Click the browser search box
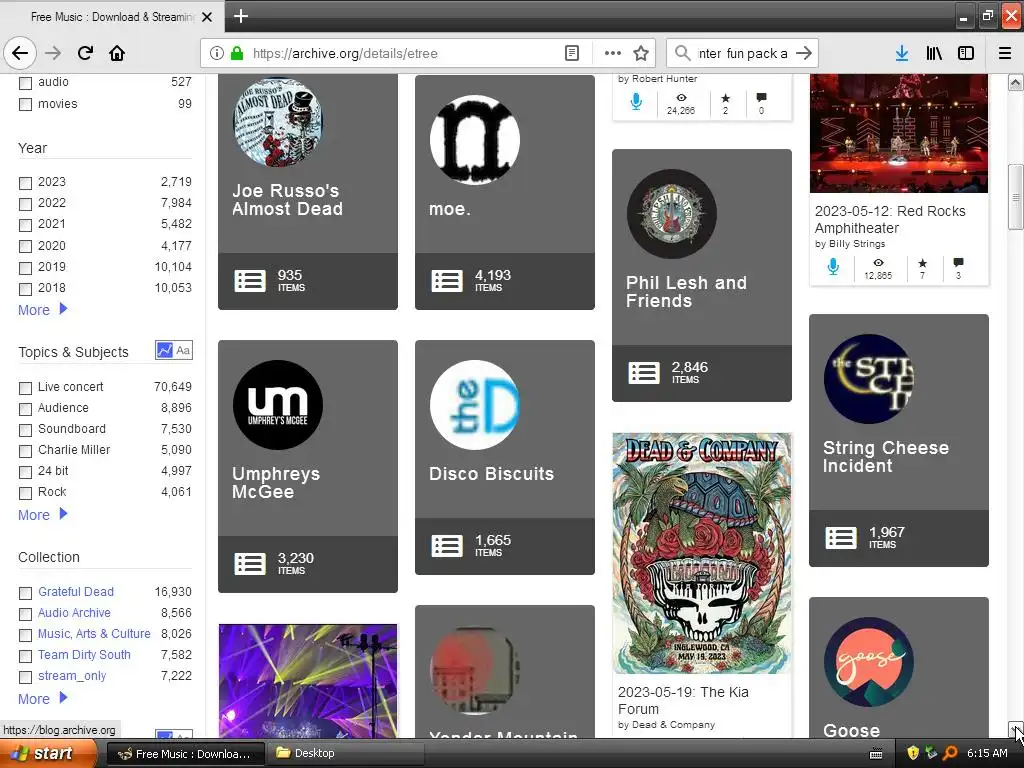1024x768 pixels. point(742,53)
